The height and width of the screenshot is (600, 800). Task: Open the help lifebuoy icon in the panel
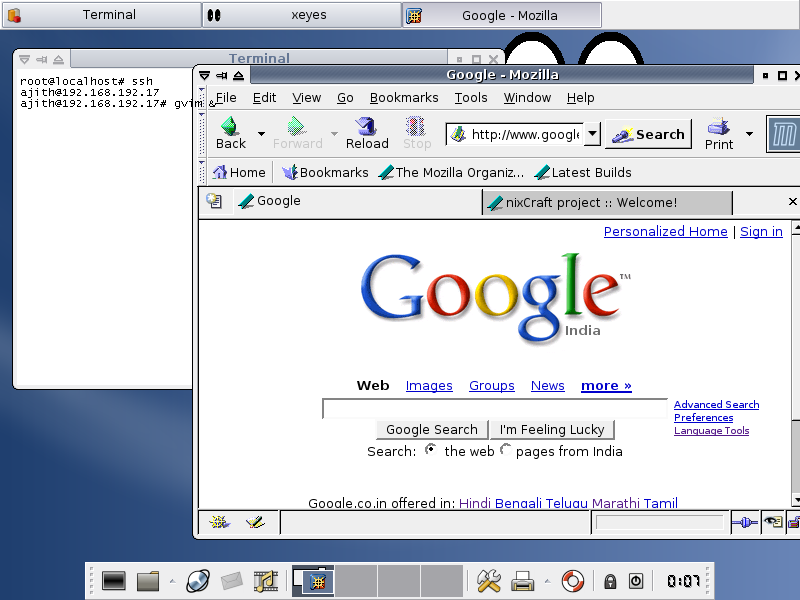point(572,581)
